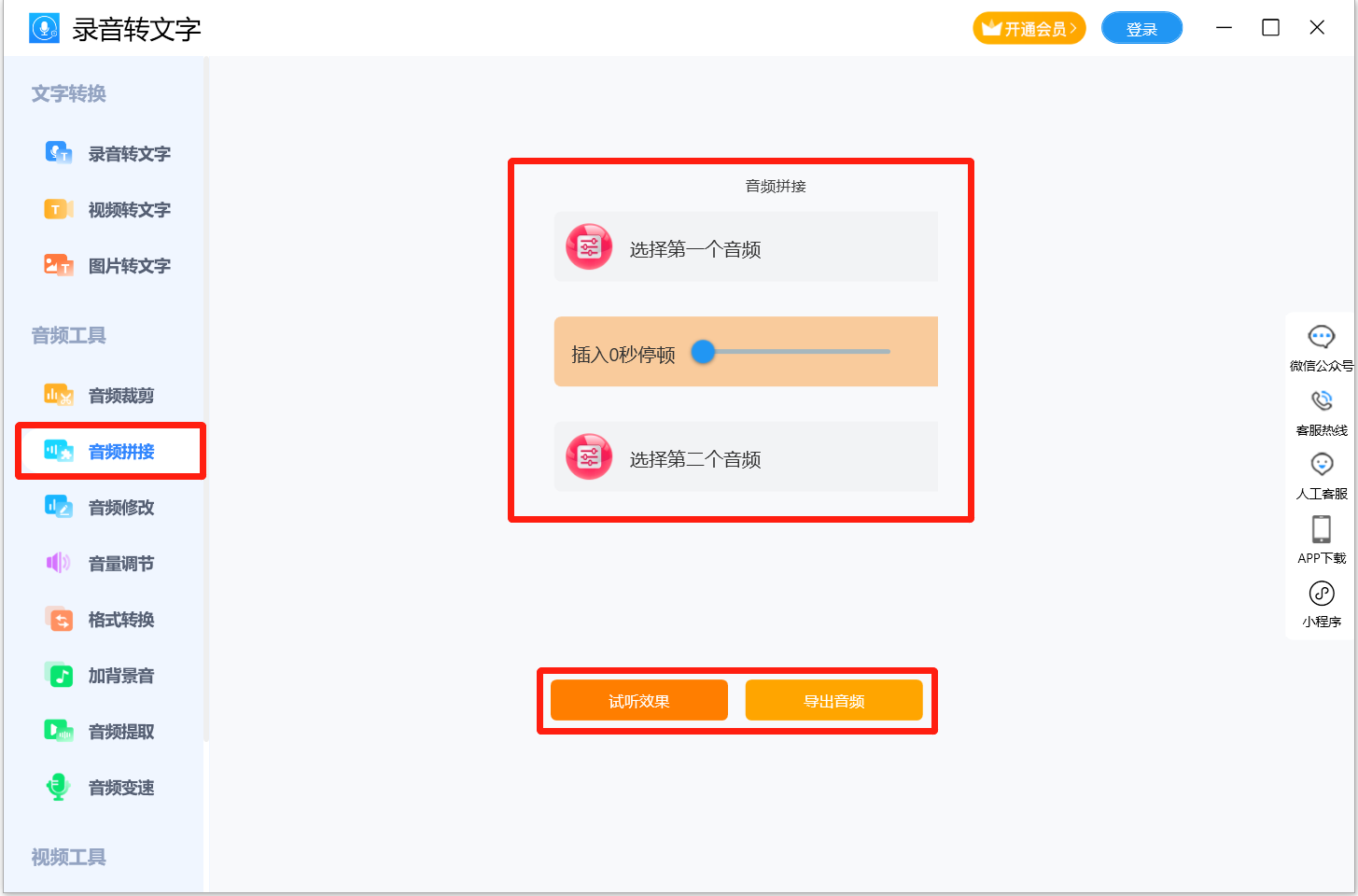The height and width of the screenshot is (896, 1358).
Task: Click the 音频拼接 panel title
Action: 776,186
